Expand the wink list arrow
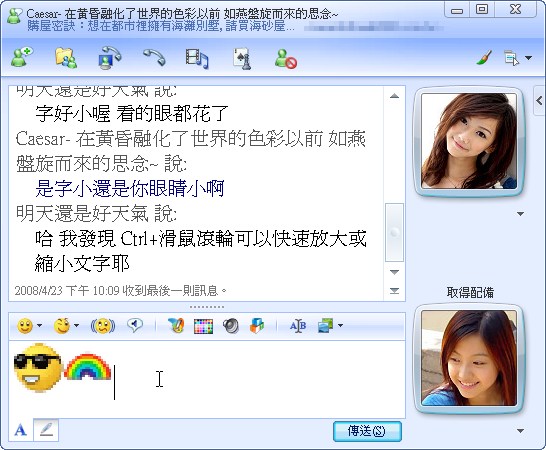The image size is (546, 450). tap(76, 326)
